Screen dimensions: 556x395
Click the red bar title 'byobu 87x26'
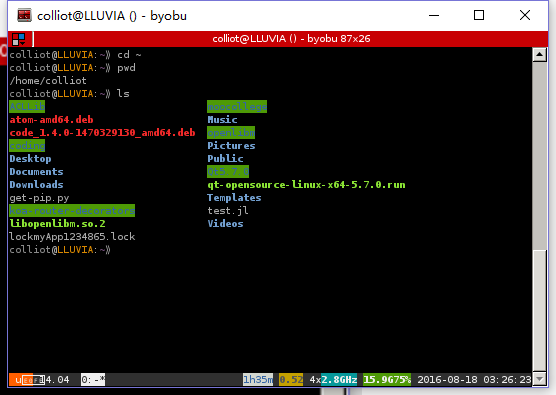[x=339, y=39]
